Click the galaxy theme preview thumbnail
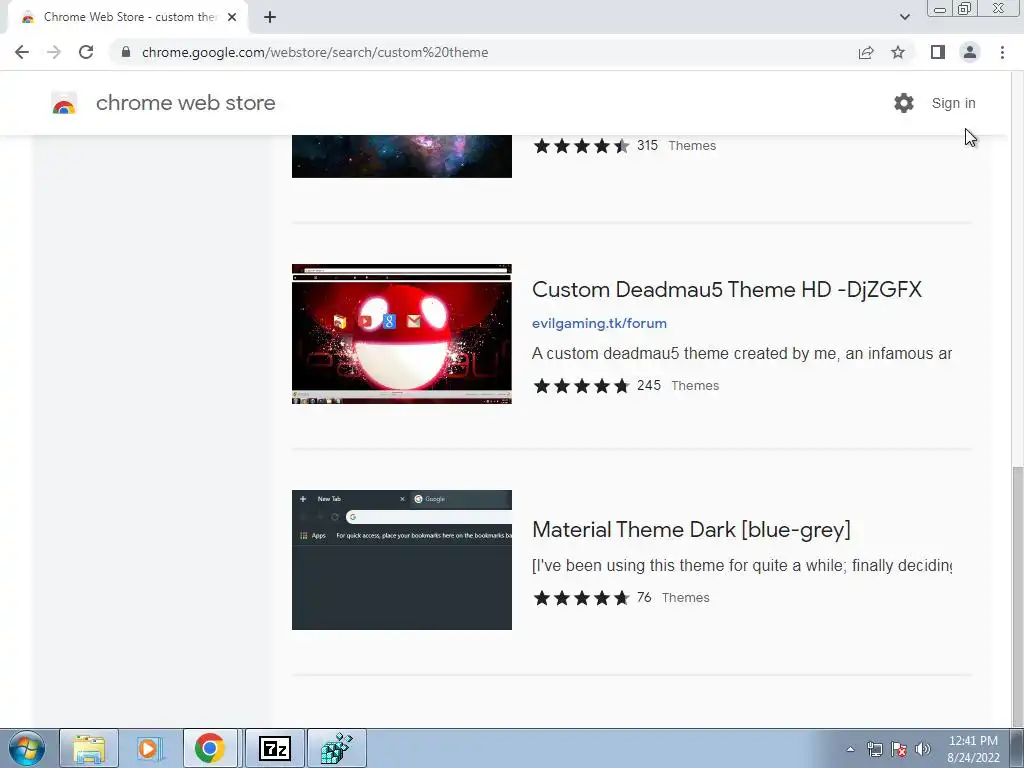 coord(402,156)
